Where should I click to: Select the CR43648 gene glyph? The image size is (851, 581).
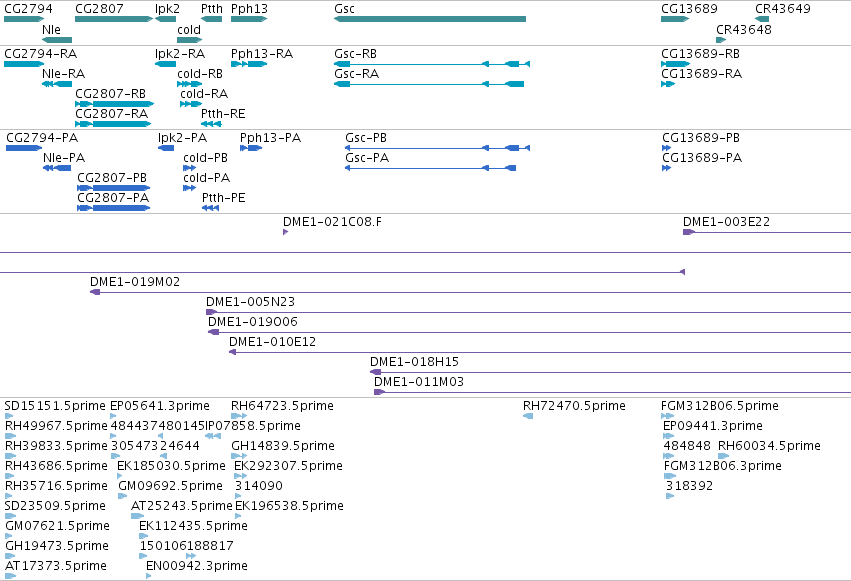point(721,40)
